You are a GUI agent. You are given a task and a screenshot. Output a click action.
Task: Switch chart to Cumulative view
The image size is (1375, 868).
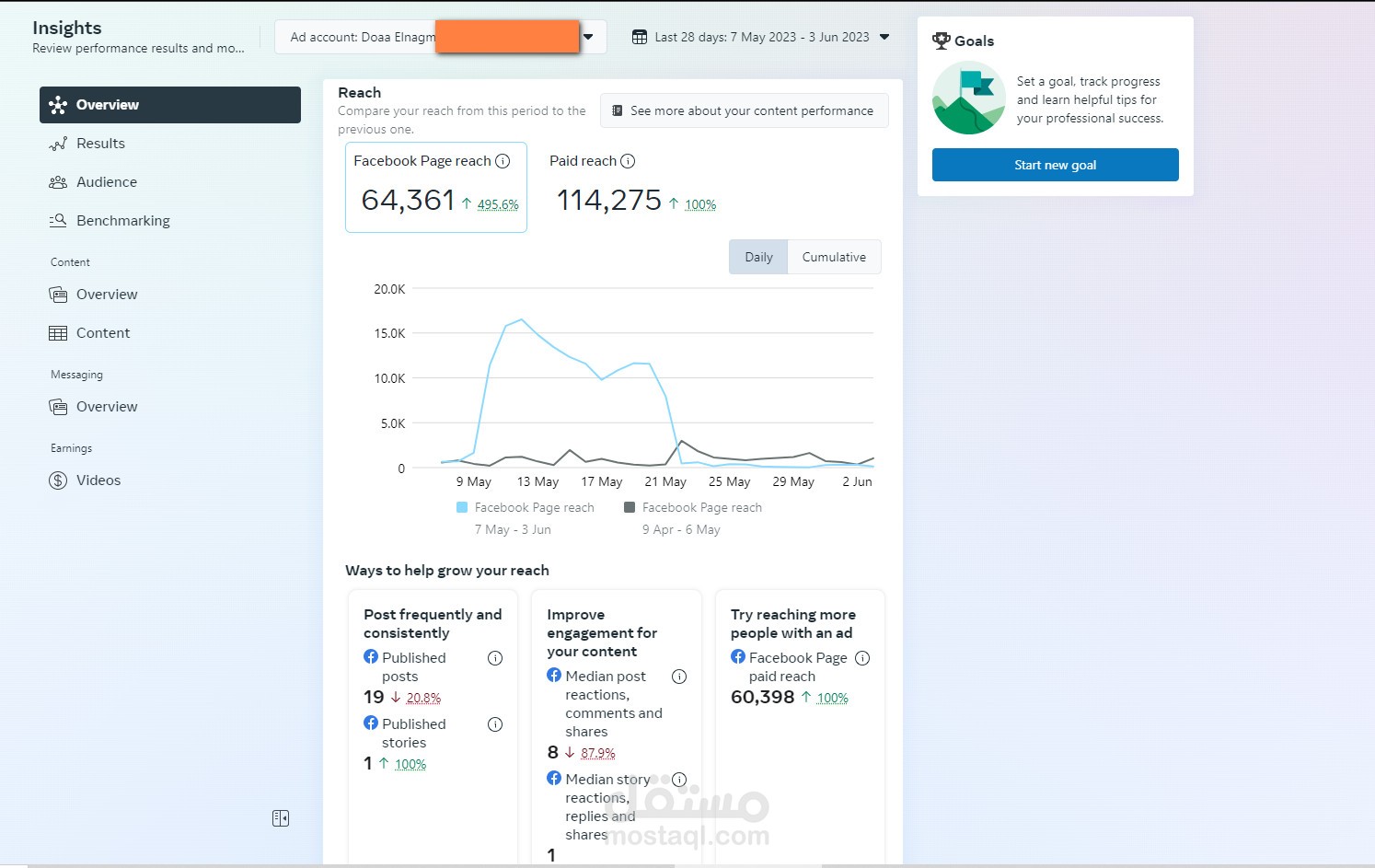click(834, 257)
